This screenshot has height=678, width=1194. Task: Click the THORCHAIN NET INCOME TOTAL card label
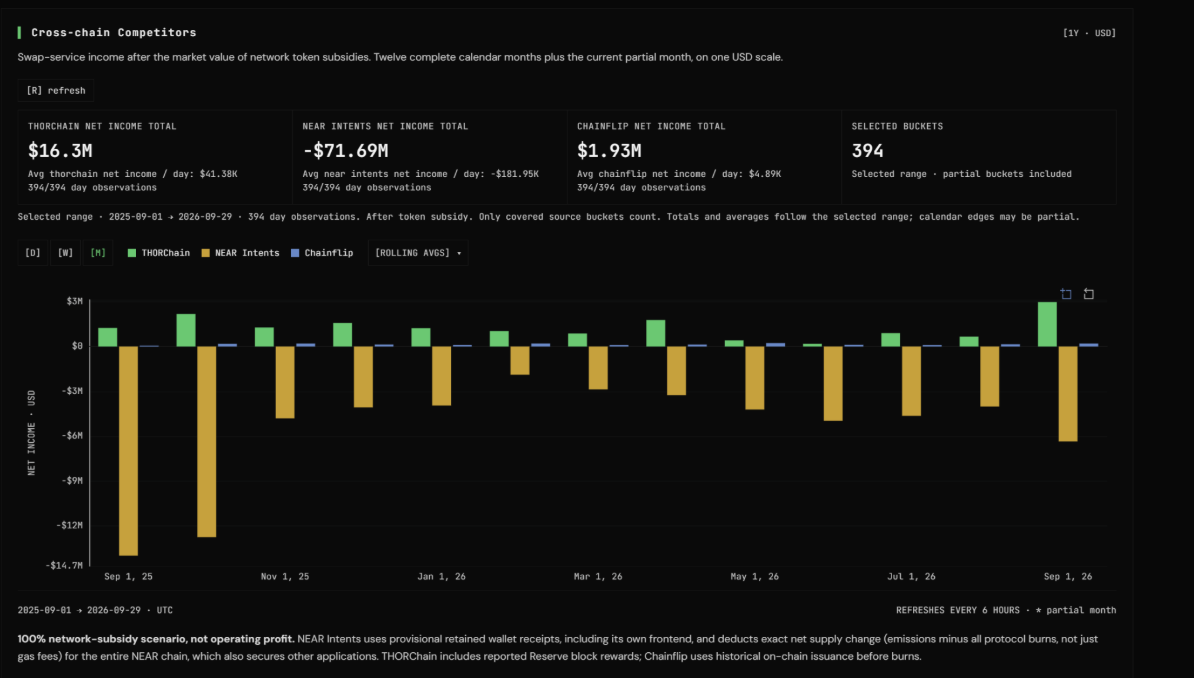102,126
